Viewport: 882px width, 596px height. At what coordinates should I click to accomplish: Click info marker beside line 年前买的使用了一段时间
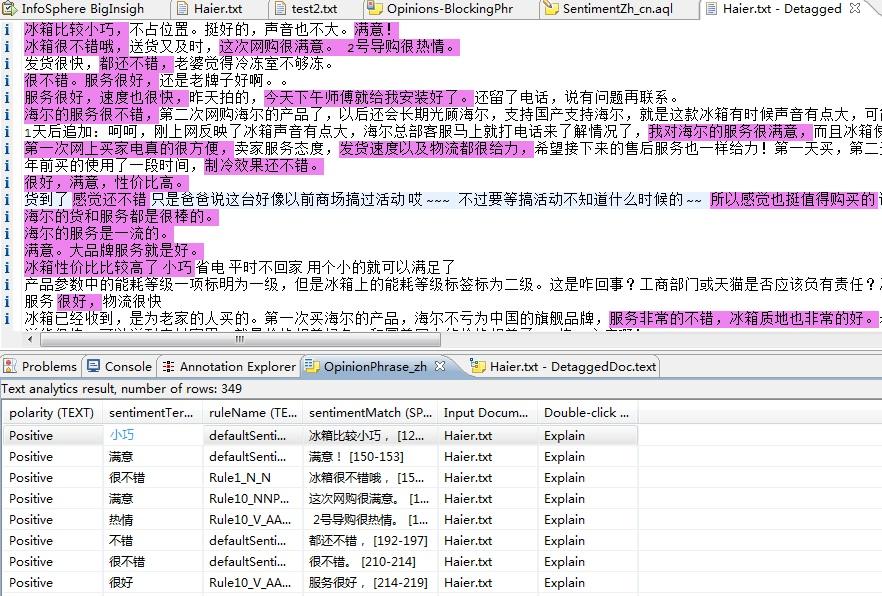pos(6,165)
